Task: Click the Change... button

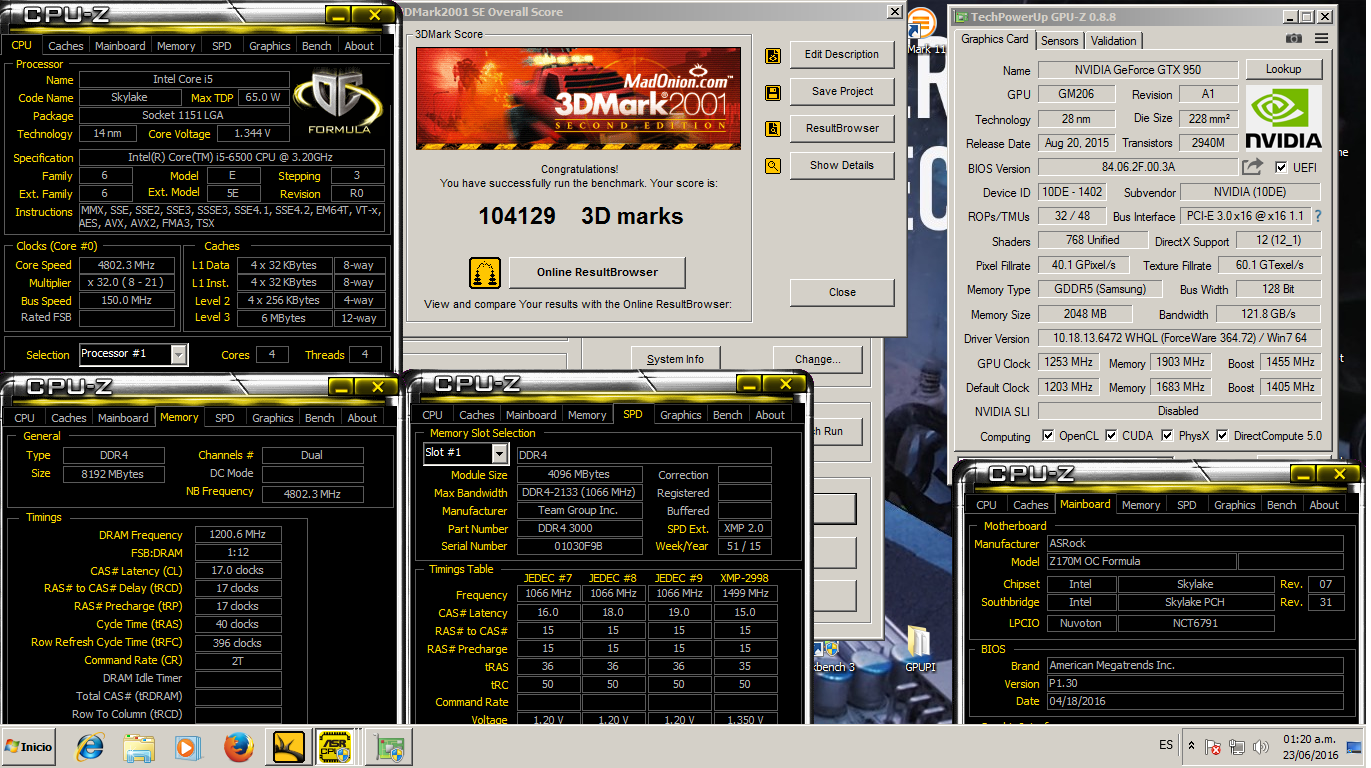Action: point(817,359)
